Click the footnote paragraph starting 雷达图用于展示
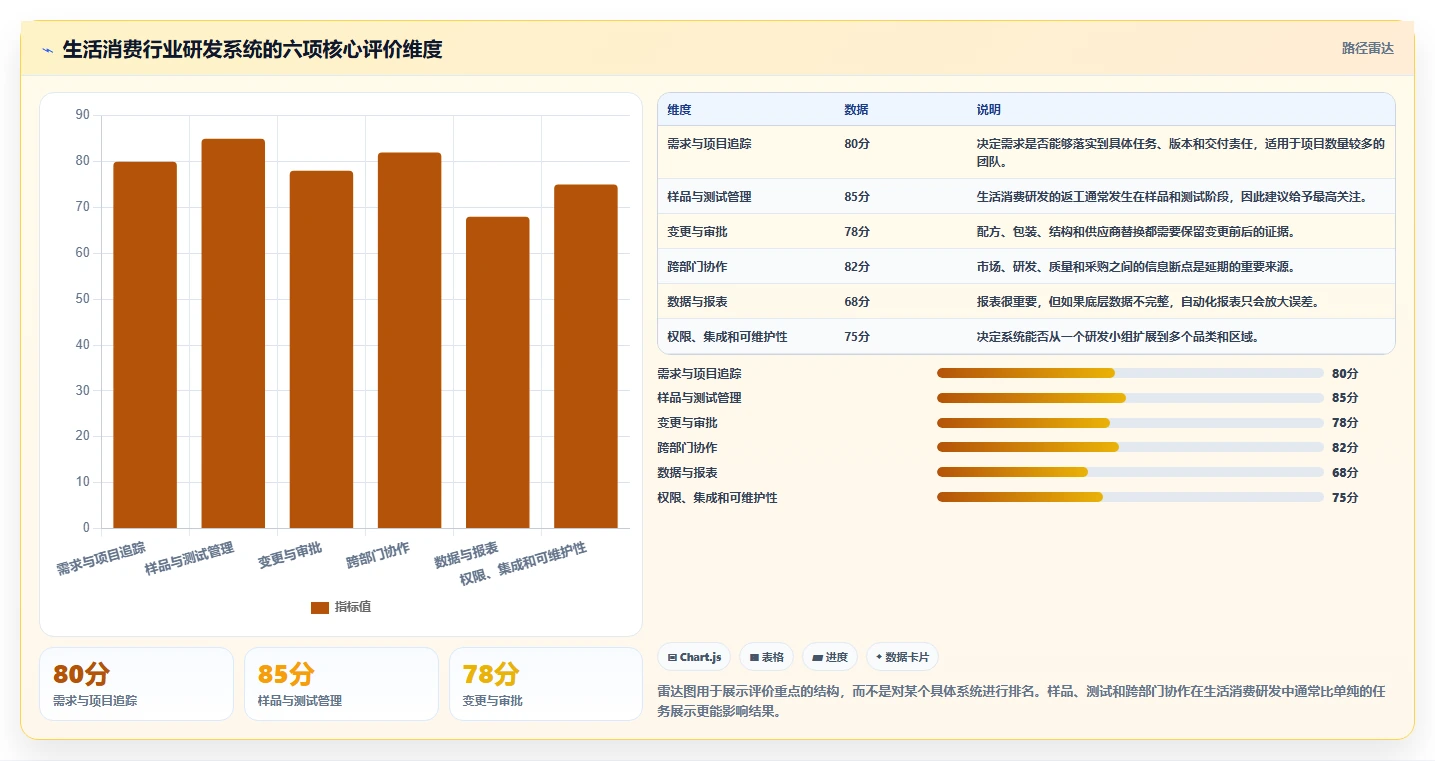1435x761 pixels. pyautogui.click(x=1021, y=701)
